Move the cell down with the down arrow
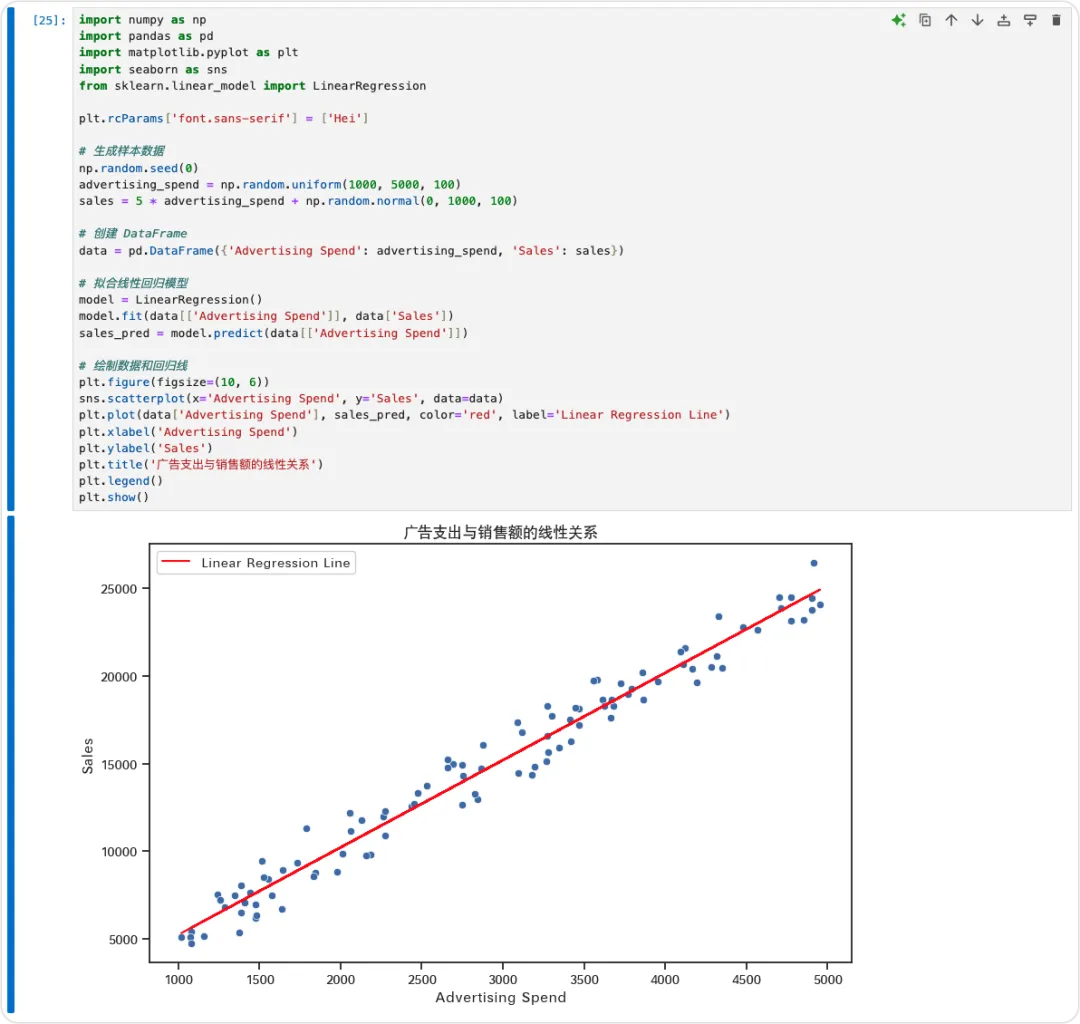1080x1024 pixels. [x=977, y=20]
